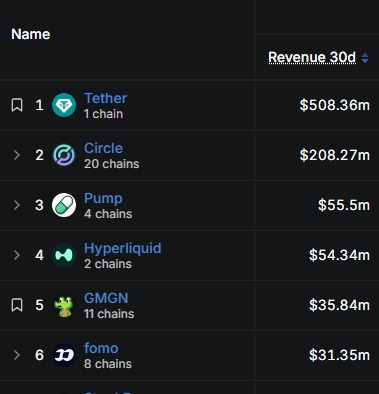Bookmark the Tether row
The height and width of the screenshot is (394, 379).
pyautogui.click(x=17, y=105)
